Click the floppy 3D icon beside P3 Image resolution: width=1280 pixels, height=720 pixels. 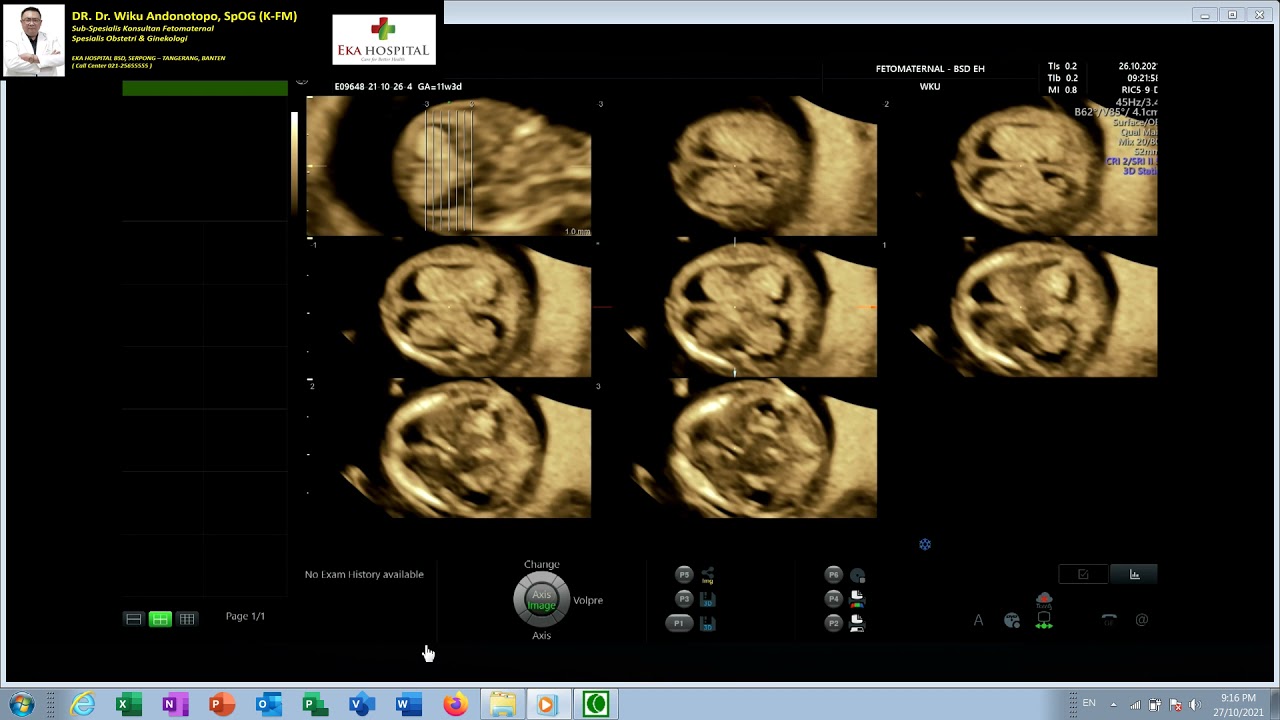coord(708,599)
